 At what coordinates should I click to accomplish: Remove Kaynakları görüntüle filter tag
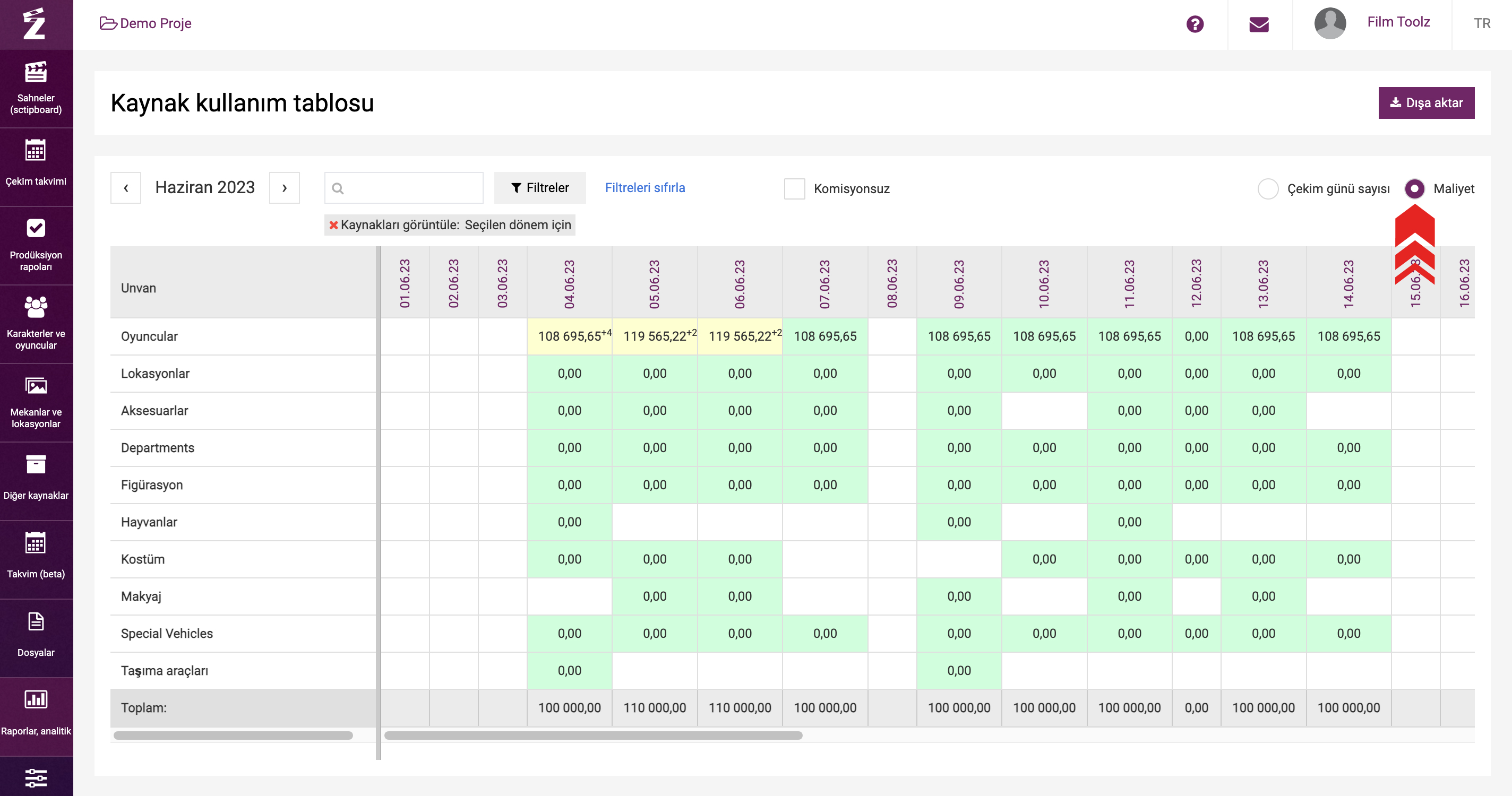click(333, 225)
